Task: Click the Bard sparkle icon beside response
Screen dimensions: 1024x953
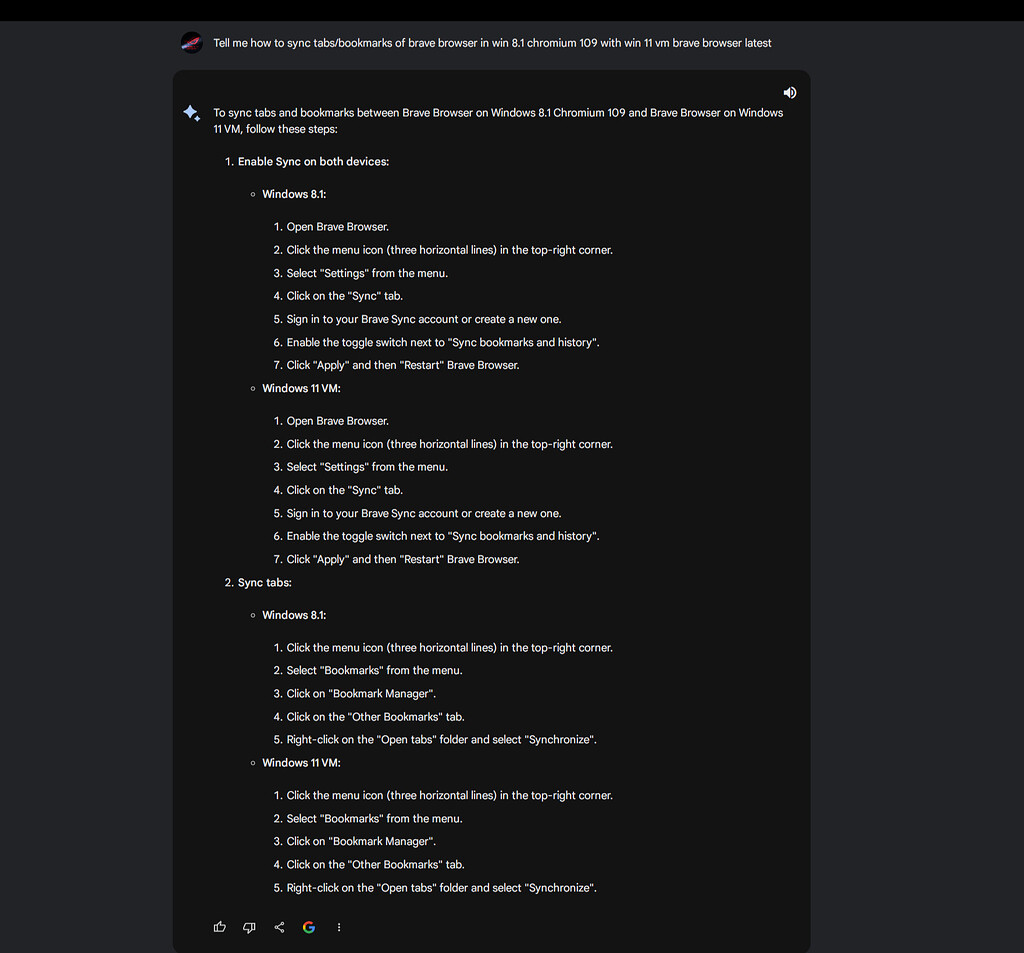Action: [191, 113]
